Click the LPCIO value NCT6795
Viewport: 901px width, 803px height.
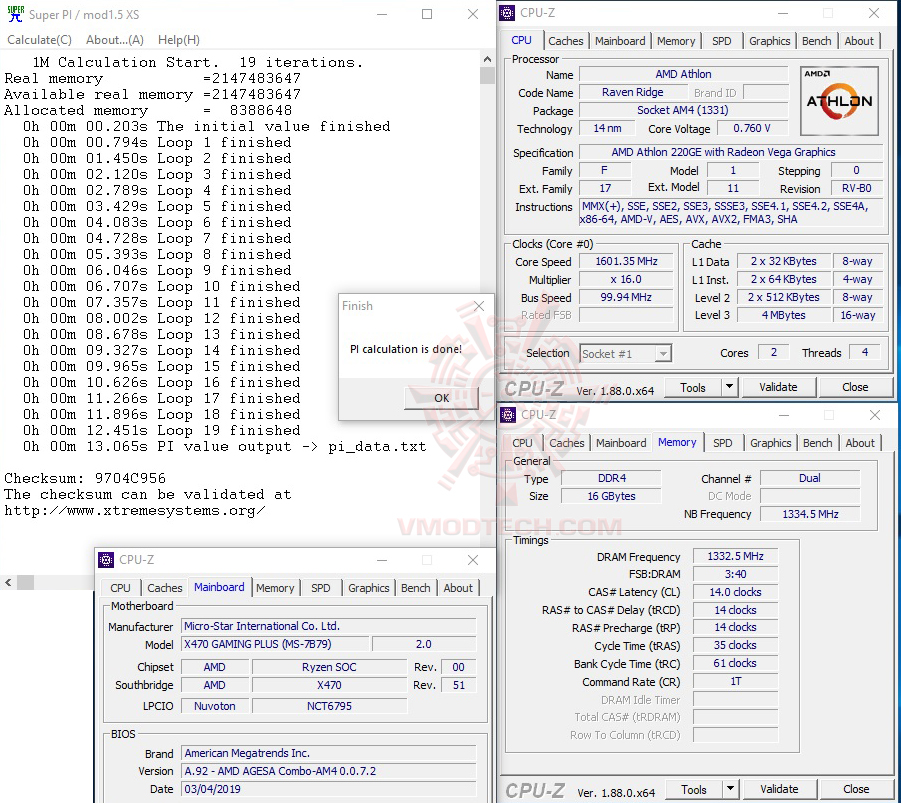click(329, 706)
